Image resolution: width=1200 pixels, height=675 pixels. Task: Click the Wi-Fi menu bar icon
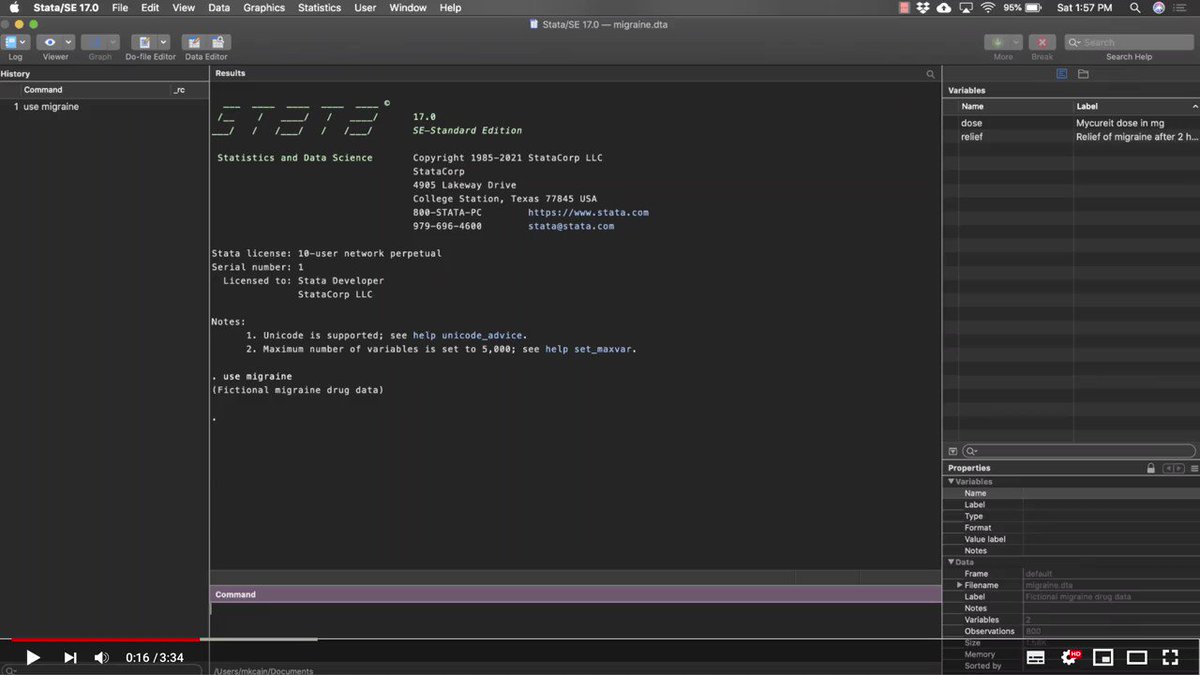tap(988, 7)
